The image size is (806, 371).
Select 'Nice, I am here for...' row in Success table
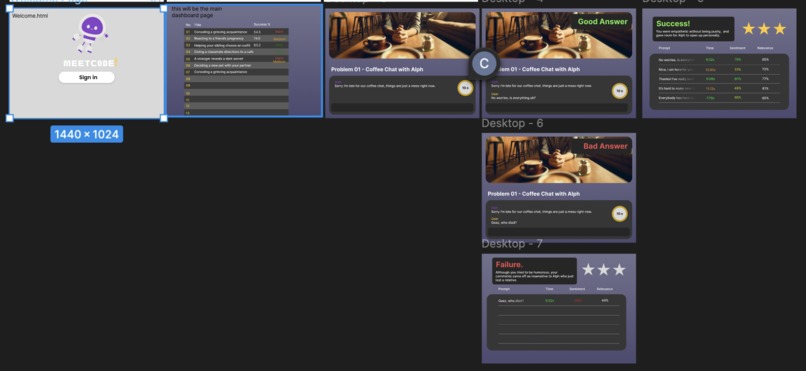(719, 69)
